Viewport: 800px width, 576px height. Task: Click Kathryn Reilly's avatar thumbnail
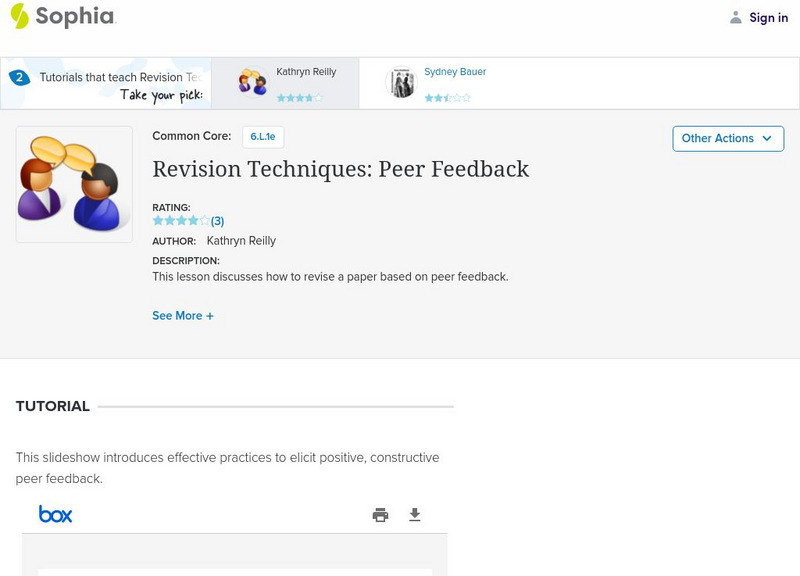[x=253, y=83]
